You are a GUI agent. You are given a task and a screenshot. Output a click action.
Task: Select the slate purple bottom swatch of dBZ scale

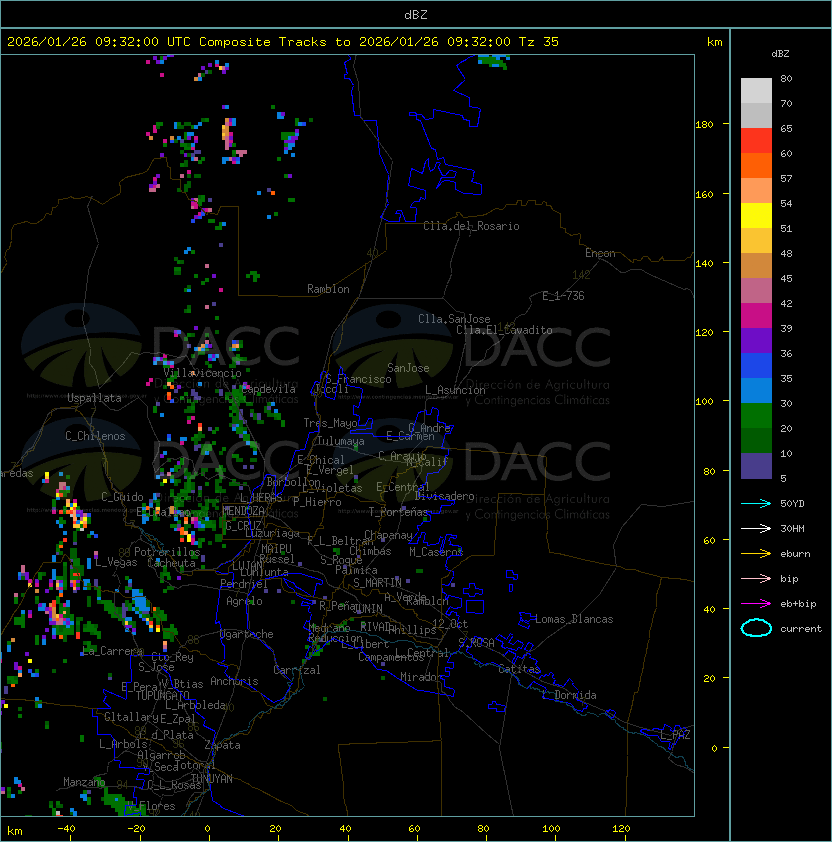coord(756,466)
